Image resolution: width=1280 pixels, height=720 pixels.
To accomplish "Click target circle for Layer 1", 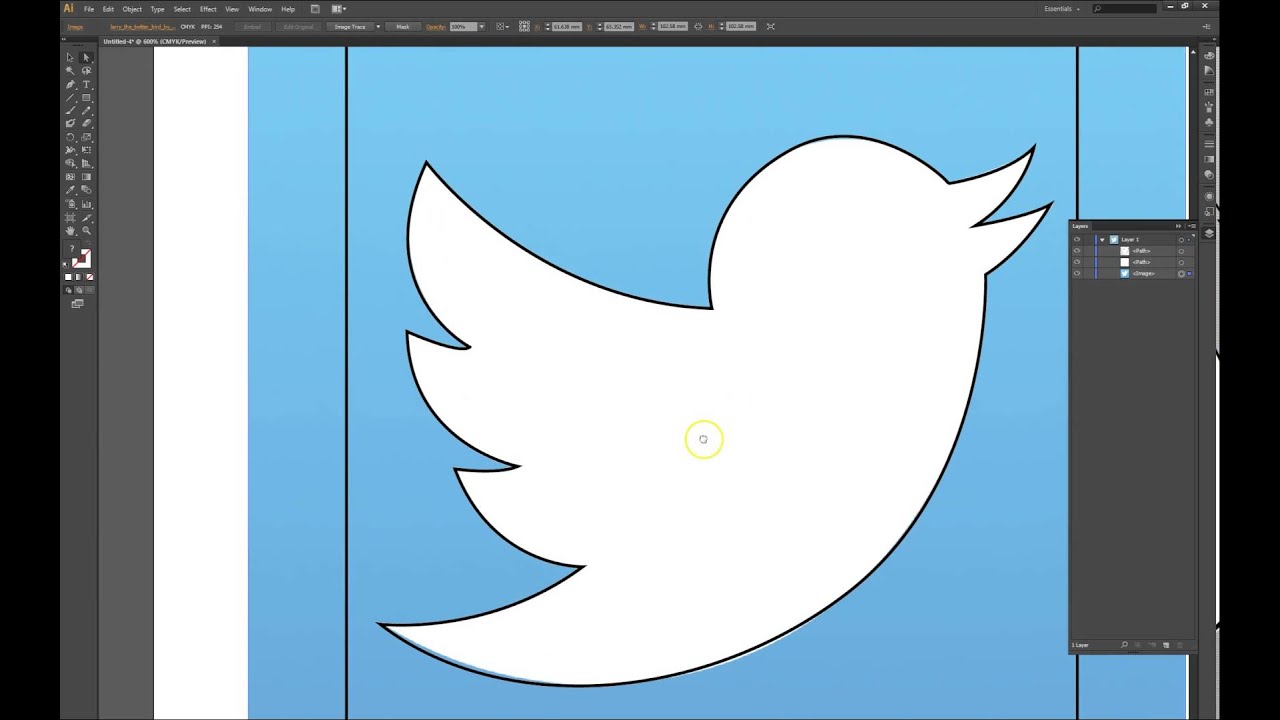I will point(1181,240).
